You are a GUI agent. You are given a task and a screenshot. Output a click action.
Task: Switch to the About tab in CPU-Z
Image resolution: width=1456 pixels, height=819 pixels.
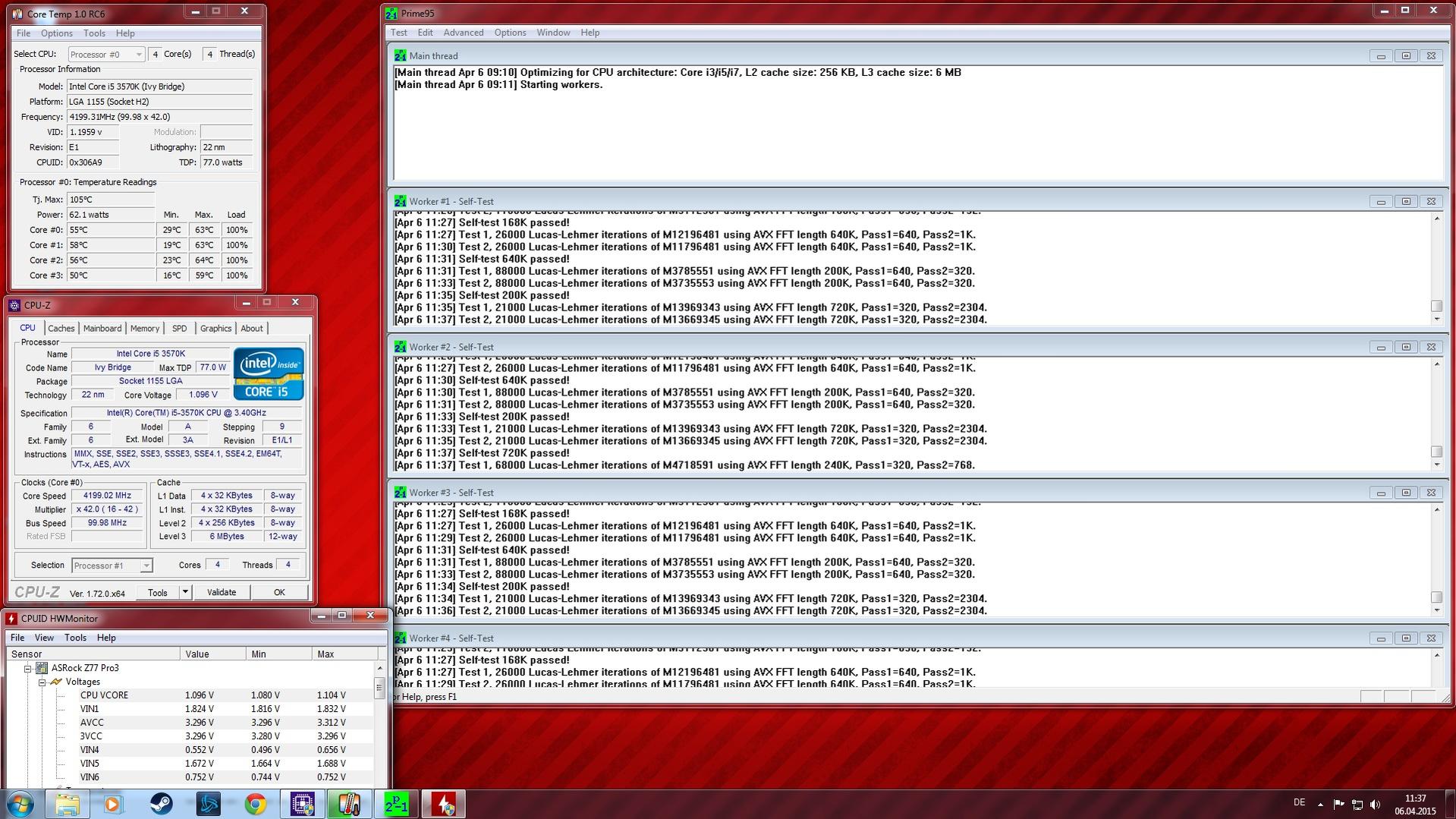coord(252,329)
